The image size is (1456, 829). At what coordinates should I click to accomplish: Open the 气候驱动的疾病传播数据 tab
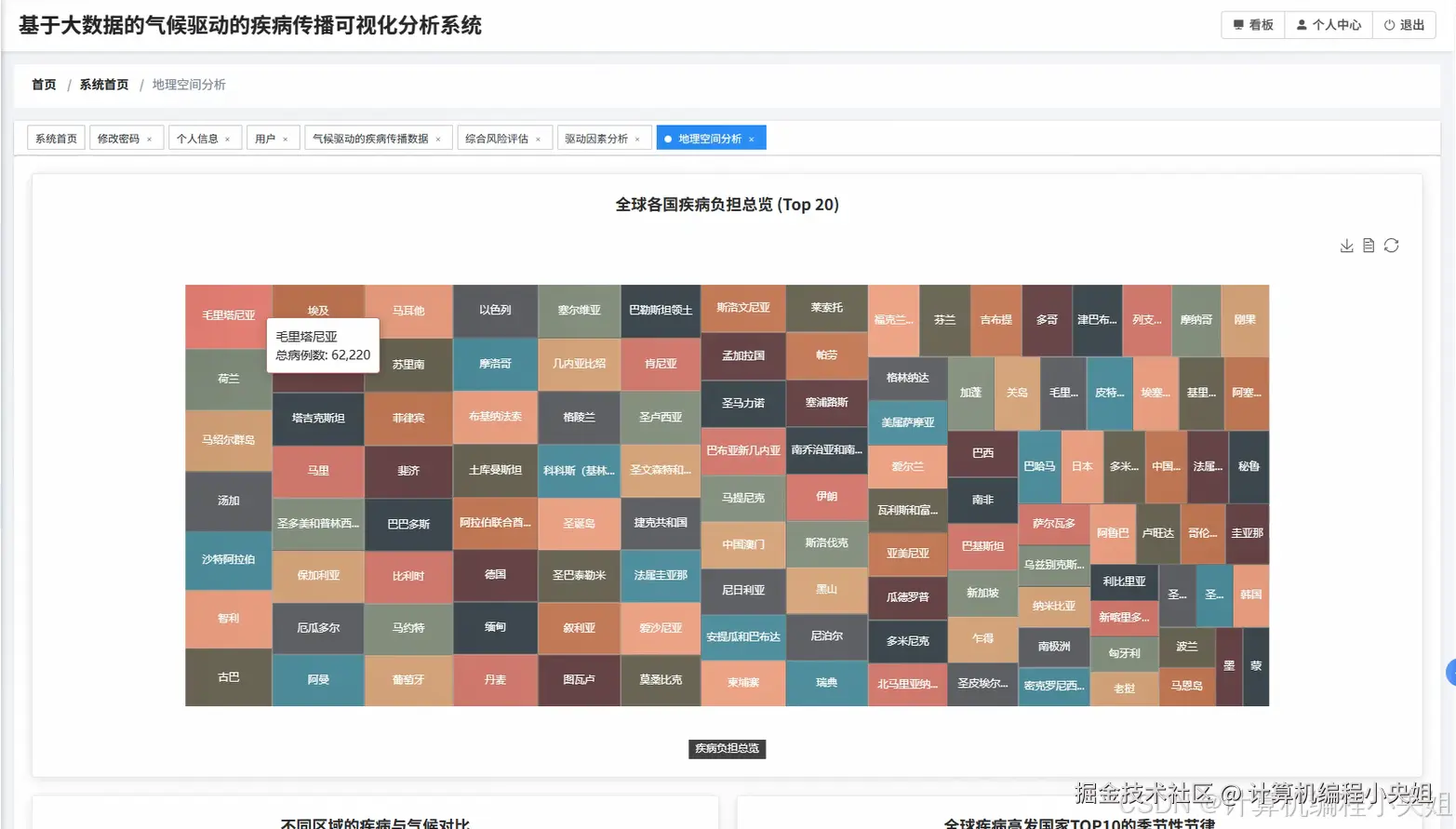[x=372, y=137]
